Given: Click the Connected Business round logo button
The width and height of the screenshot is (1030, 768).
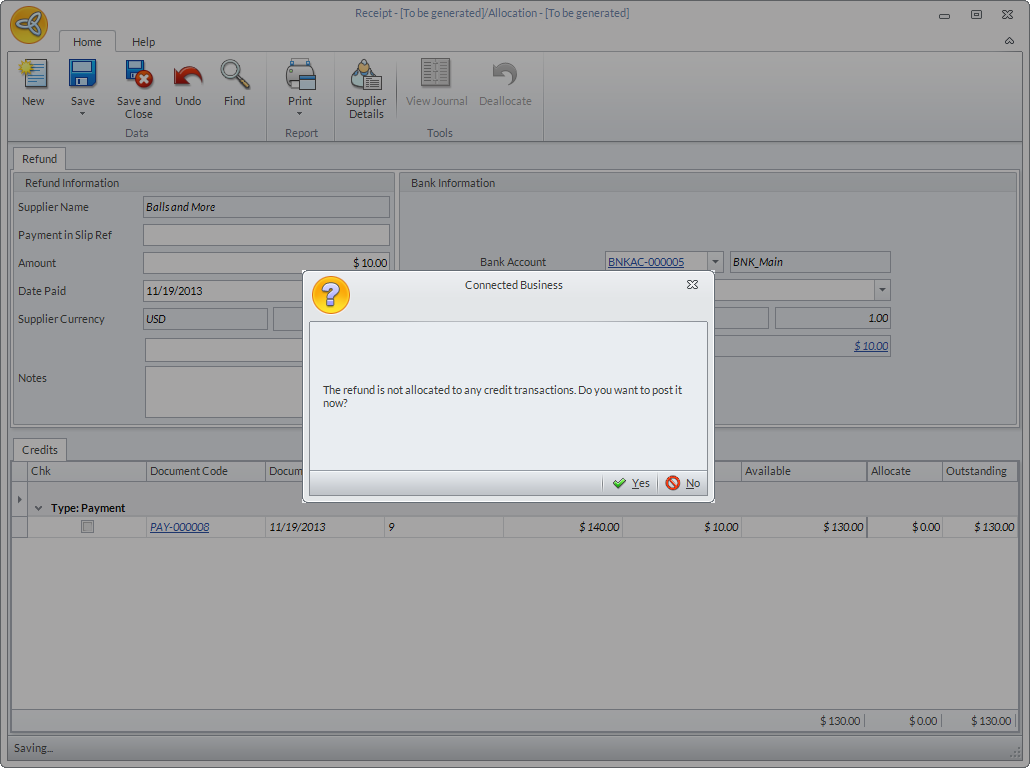Looking at the screenshot, I should (x=29, y=24).
